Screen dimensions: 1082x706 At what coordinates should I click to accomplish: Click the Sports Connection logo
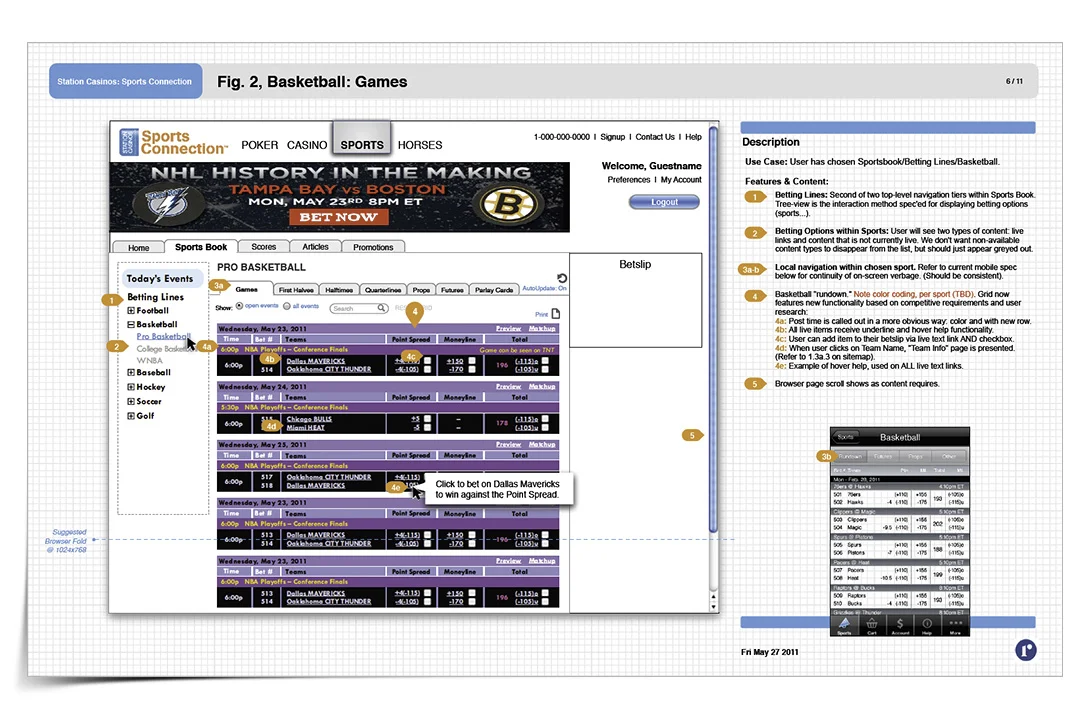173,141
